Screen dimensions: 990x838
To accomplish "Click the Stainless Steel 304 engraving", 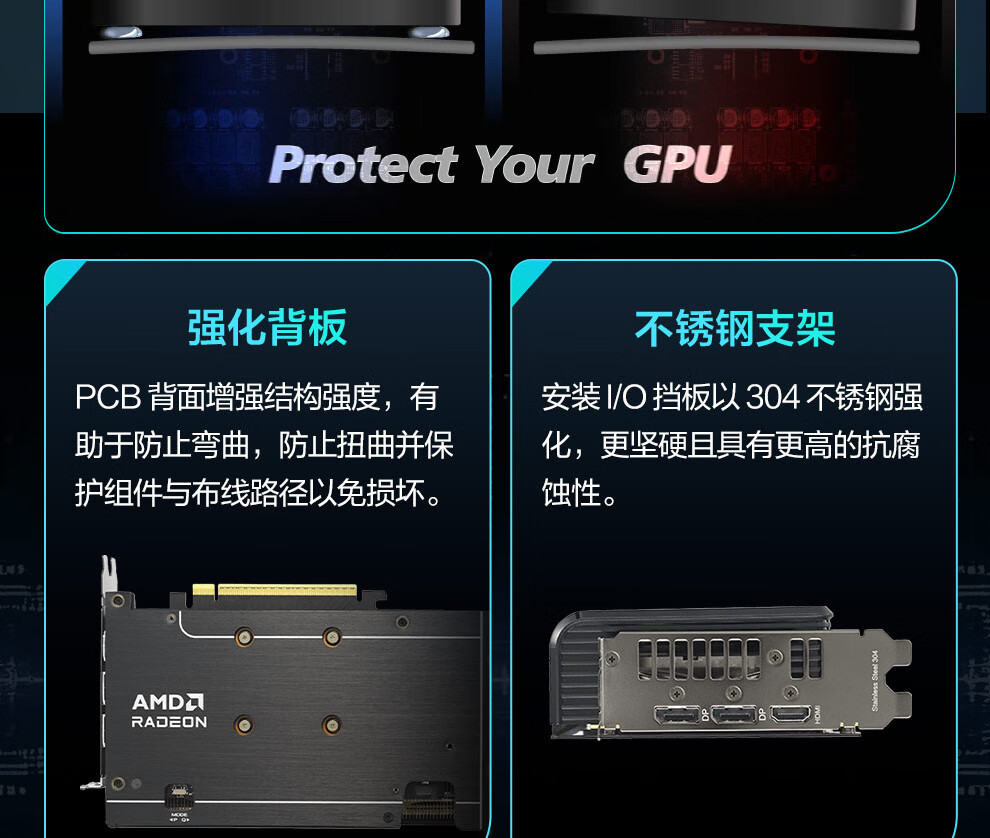I will [874, 681].
